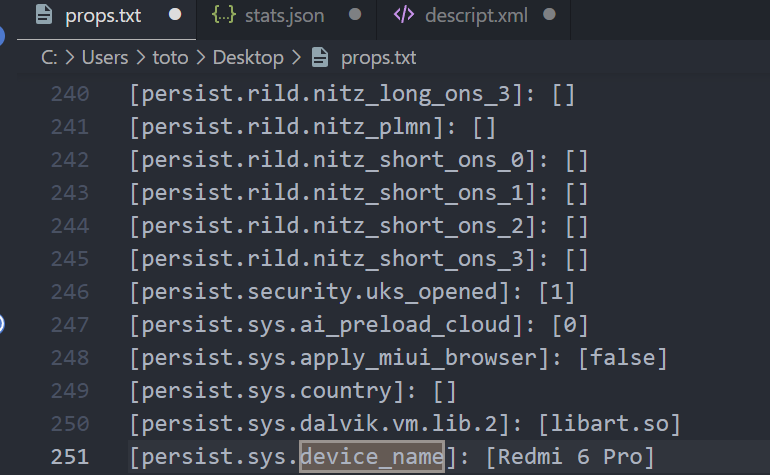770x475 pixels.
Task: Click line number 240 in the gutter
Action: [x=70, y=94]
